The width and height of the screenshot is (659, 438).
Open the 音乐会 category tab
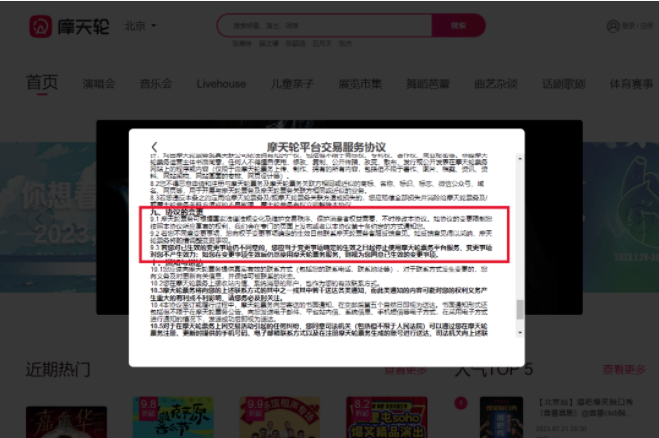pyautogui.click(x=155, y=83)
